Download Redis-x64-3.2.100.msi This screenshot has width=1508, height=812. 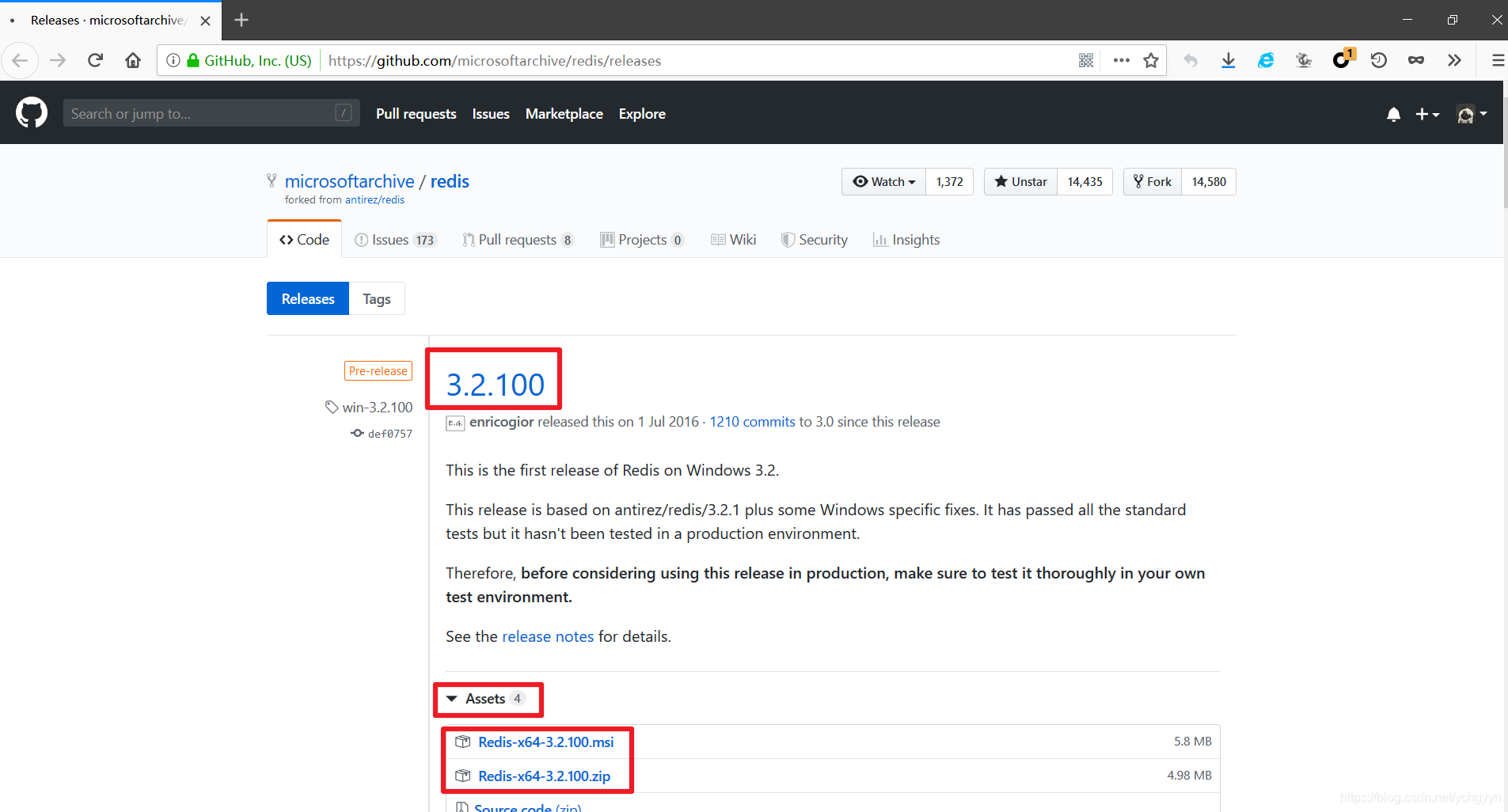click(x=546, y=742)
